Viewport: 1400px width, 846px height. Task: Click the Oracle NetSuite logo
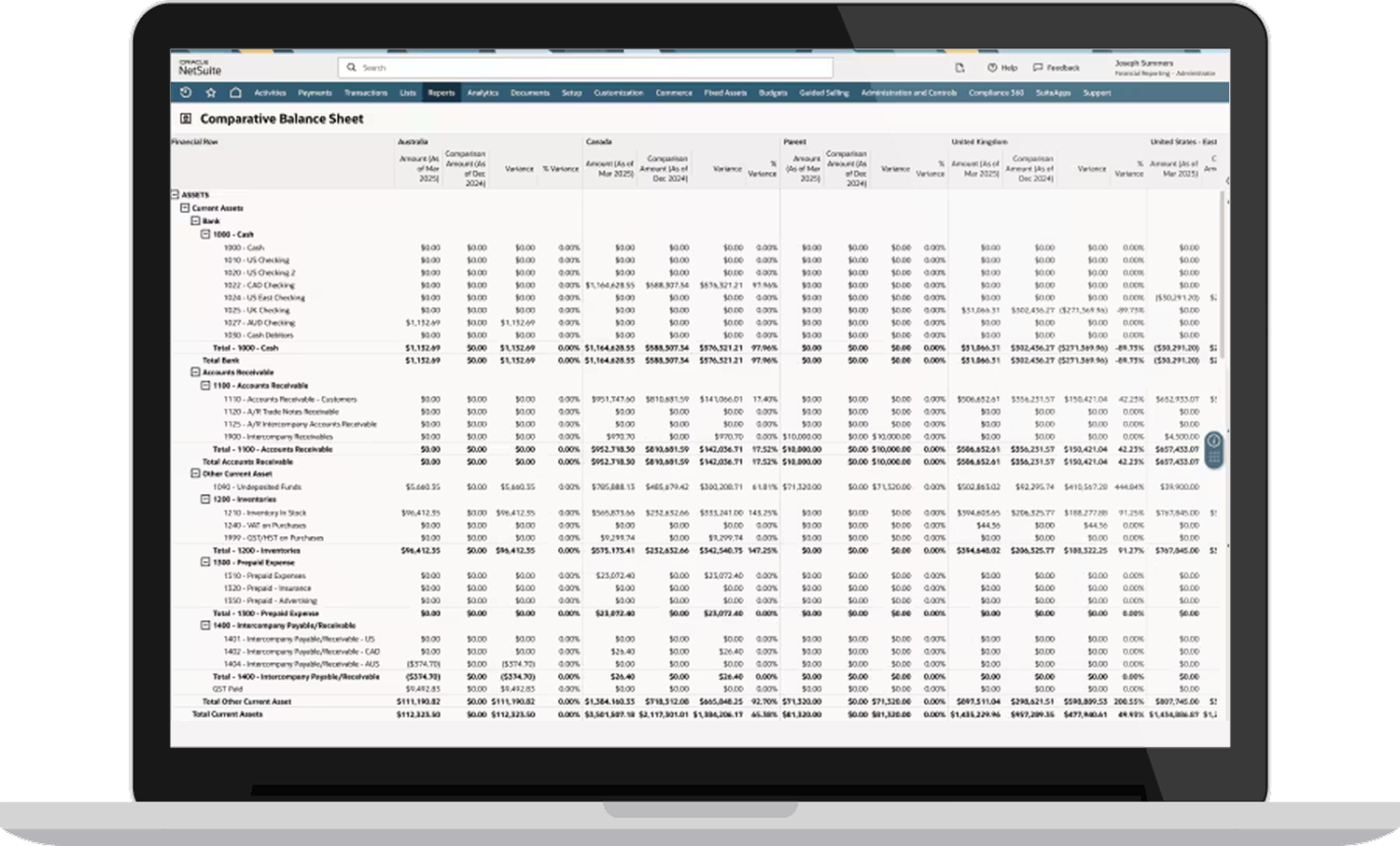pos(200,68)
